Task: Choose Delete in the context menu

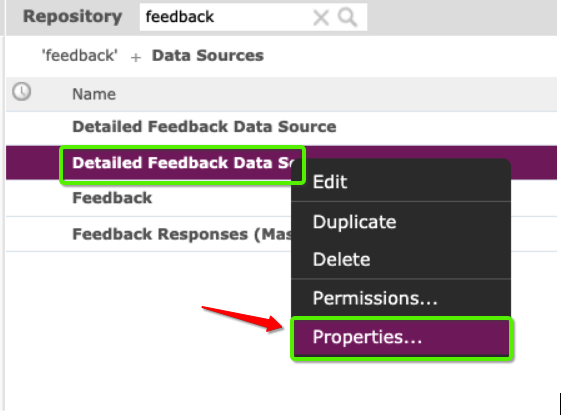Action: pos(401,259)
